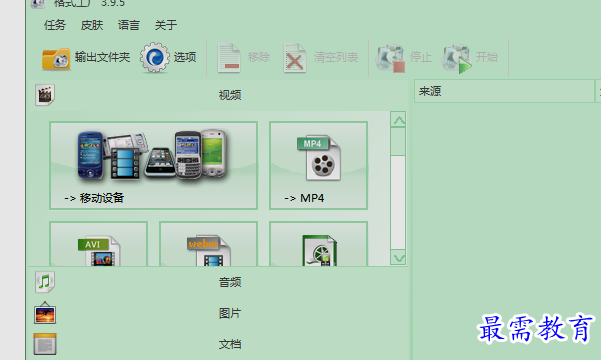
Task: Click the 开始 text label
Action: click(487, 57)
